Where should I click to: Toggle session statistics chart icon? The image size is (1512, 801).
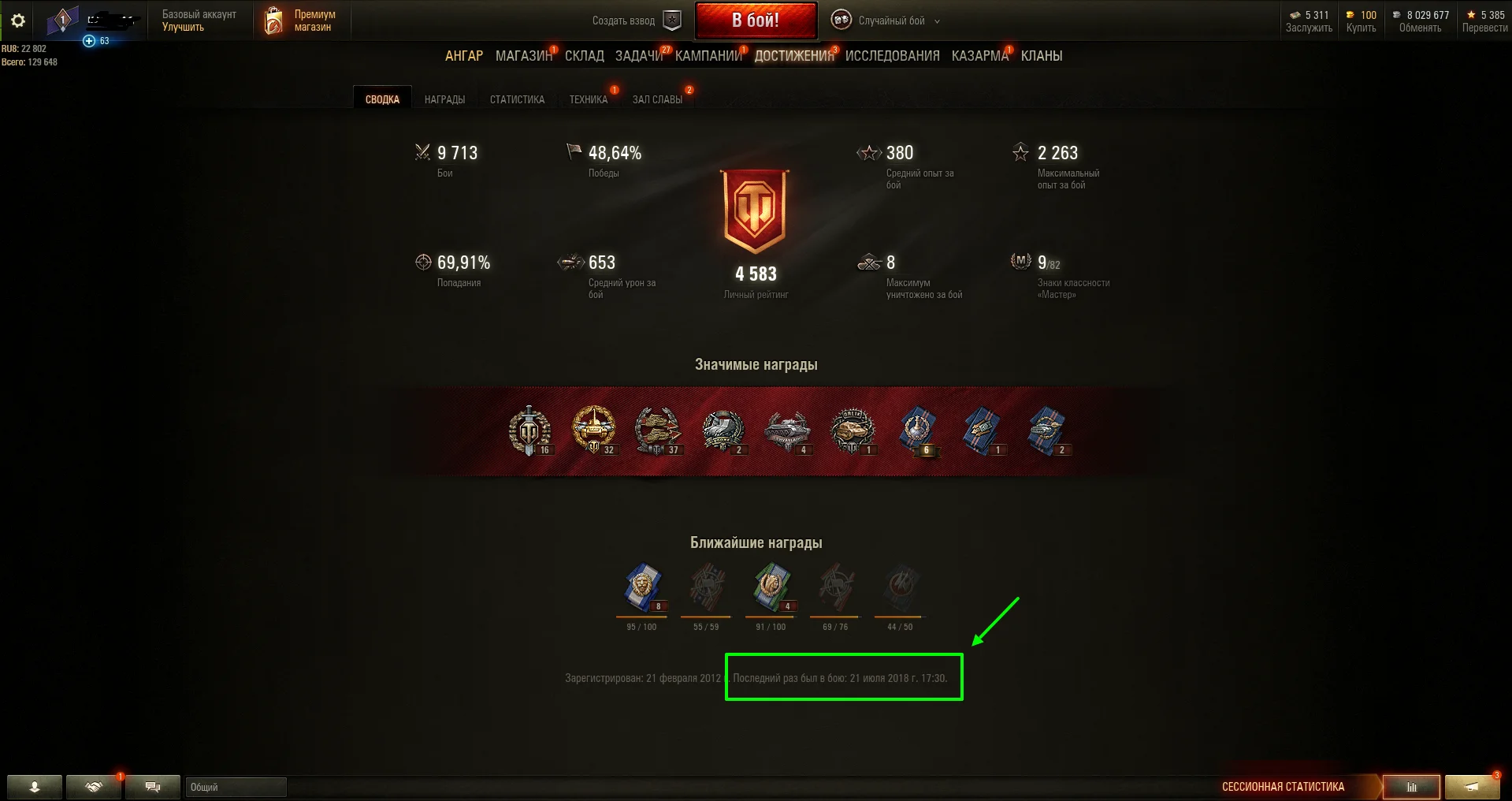1412,787
